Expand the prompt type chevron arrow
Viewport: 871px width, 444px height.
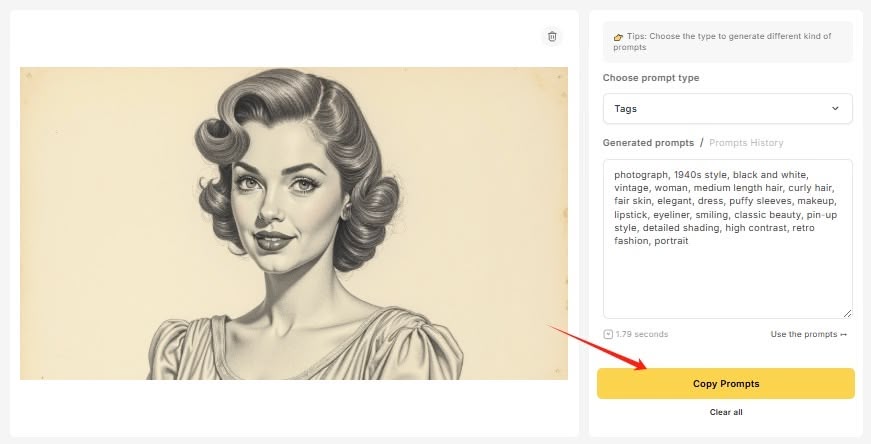(x=835, y=108)
